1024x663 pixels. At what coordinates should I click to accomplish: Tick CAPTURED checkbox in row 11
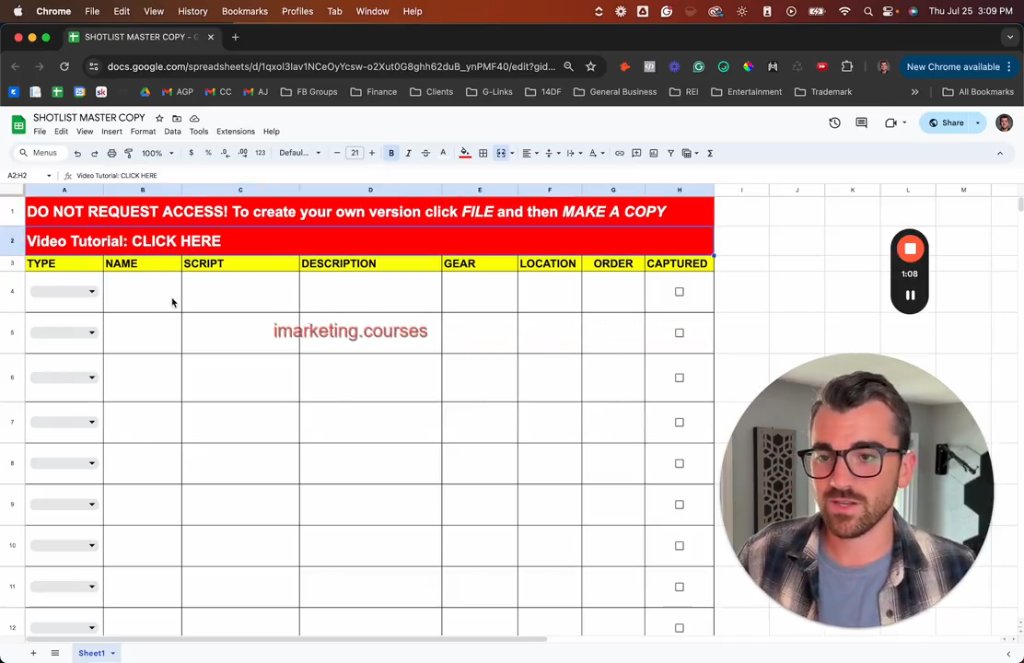679,587
